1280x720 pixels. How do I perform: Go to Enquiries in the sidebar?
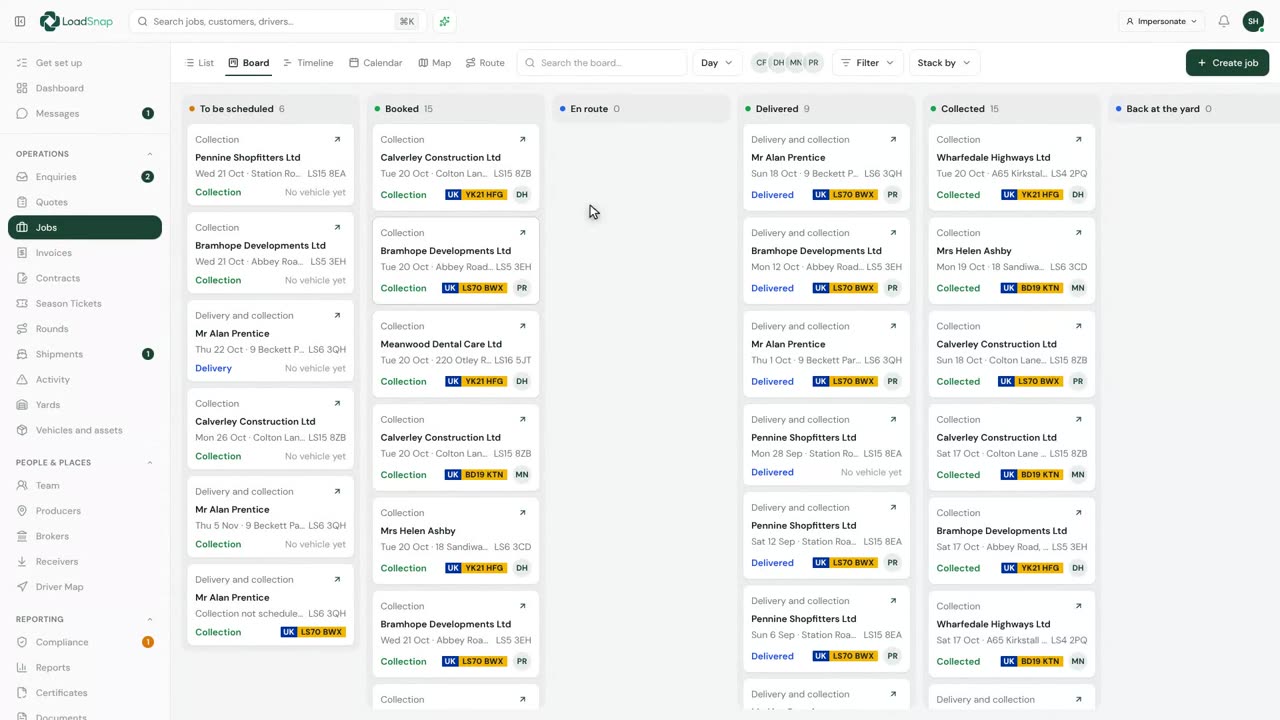pyautogui.click(x=85, y=177)
